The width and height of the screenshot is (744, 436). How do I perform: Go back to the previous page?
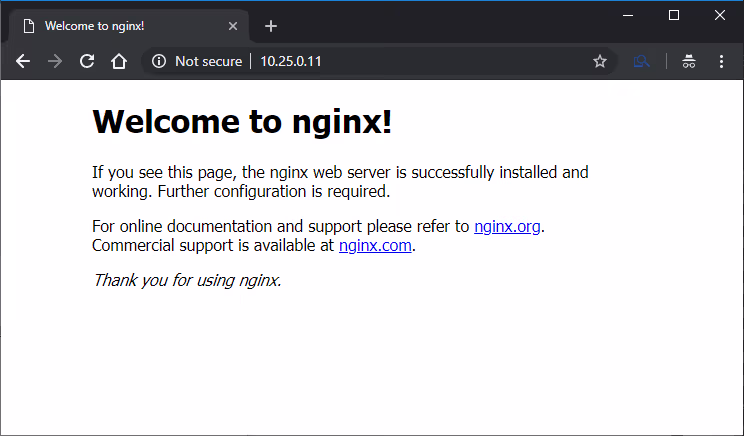pos(23,61)
